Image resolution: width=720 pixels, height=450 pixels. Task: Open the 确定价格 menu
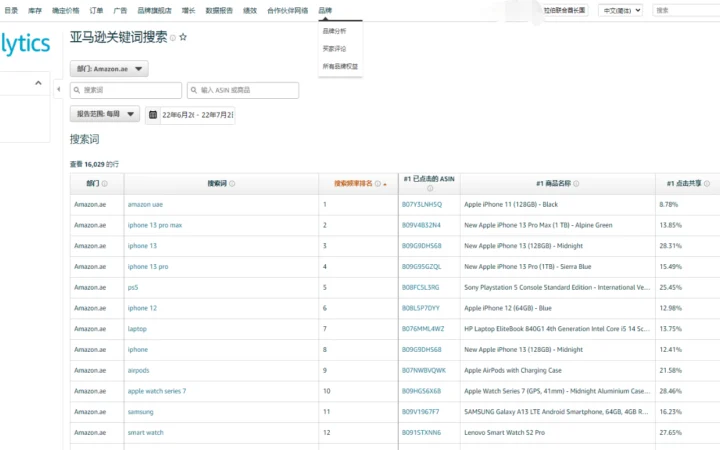pos(66,10)
